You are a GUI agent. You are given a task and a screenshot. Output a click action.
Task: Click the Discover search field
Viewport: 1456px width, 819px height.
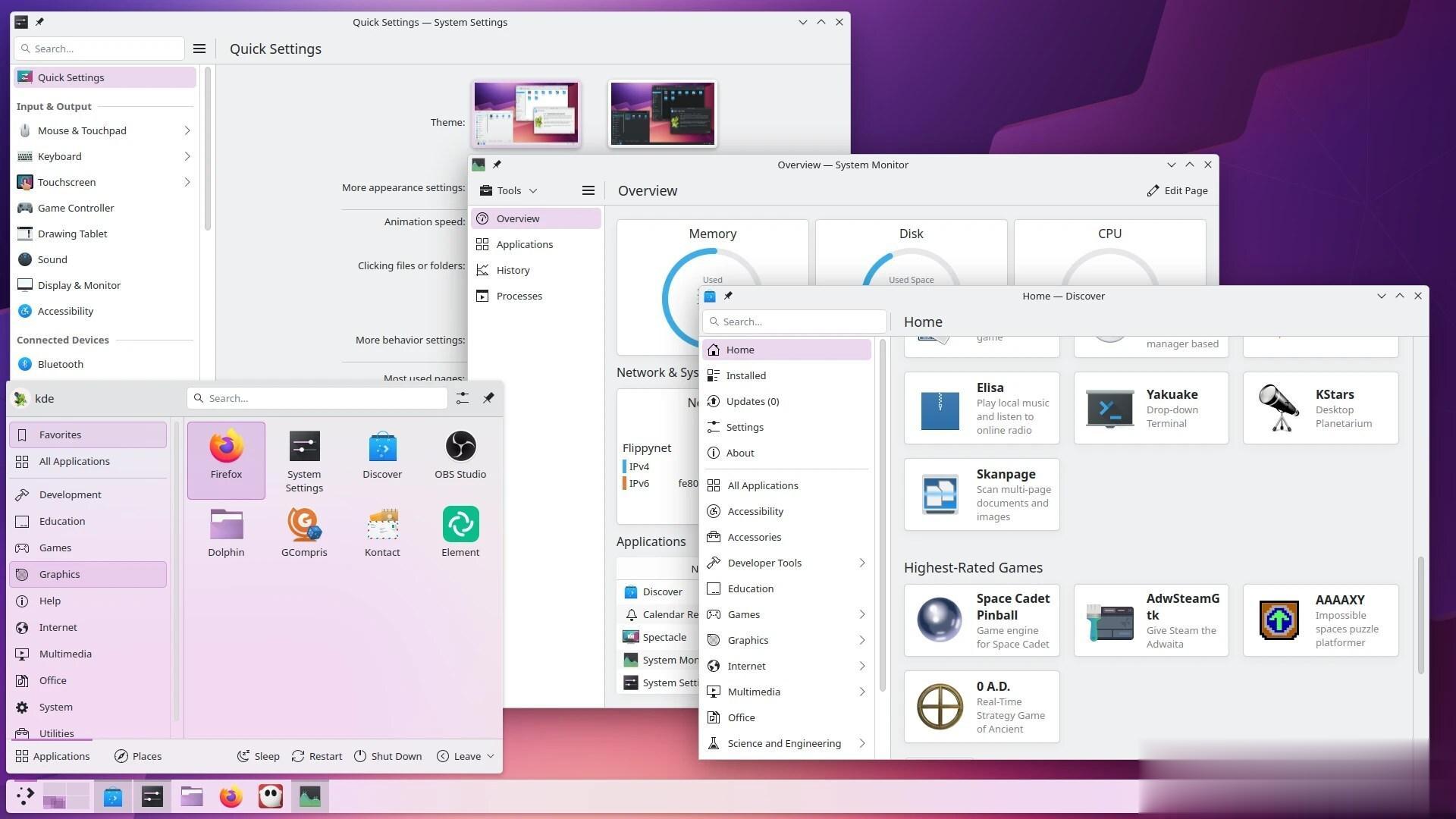[x=794, y=322]
